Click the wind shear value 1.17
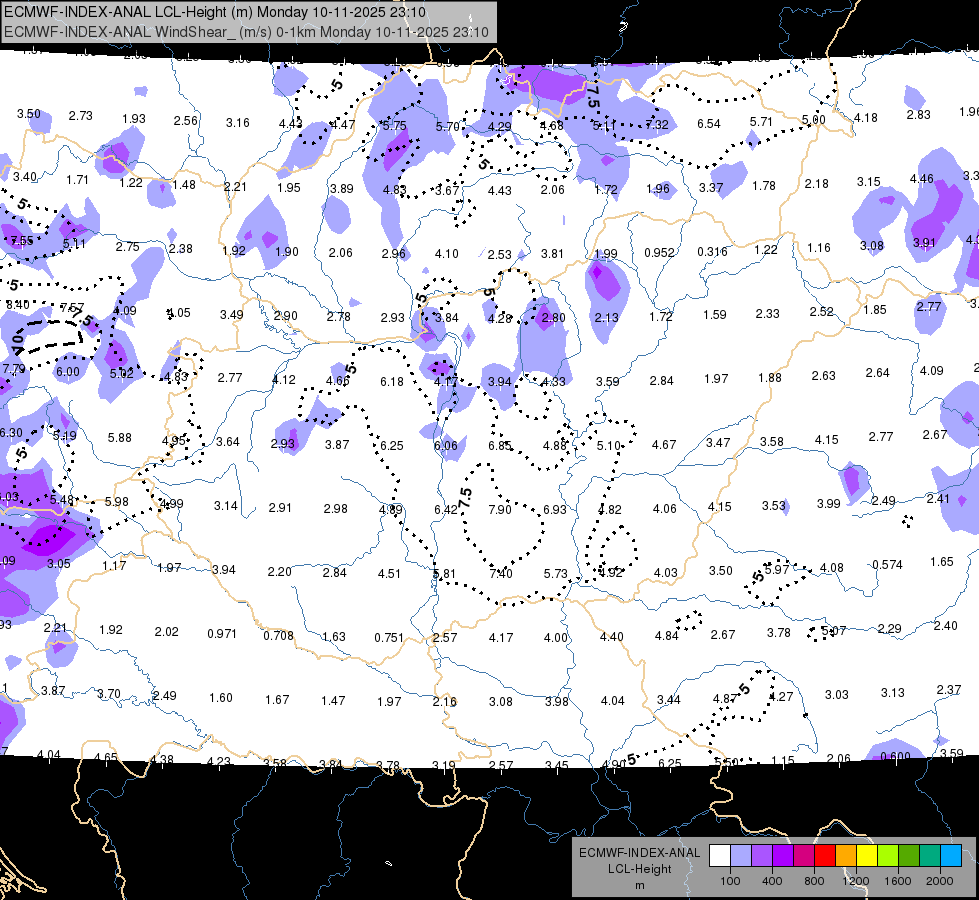The width and height of the screenshot is (979, 900). point(114,566)
